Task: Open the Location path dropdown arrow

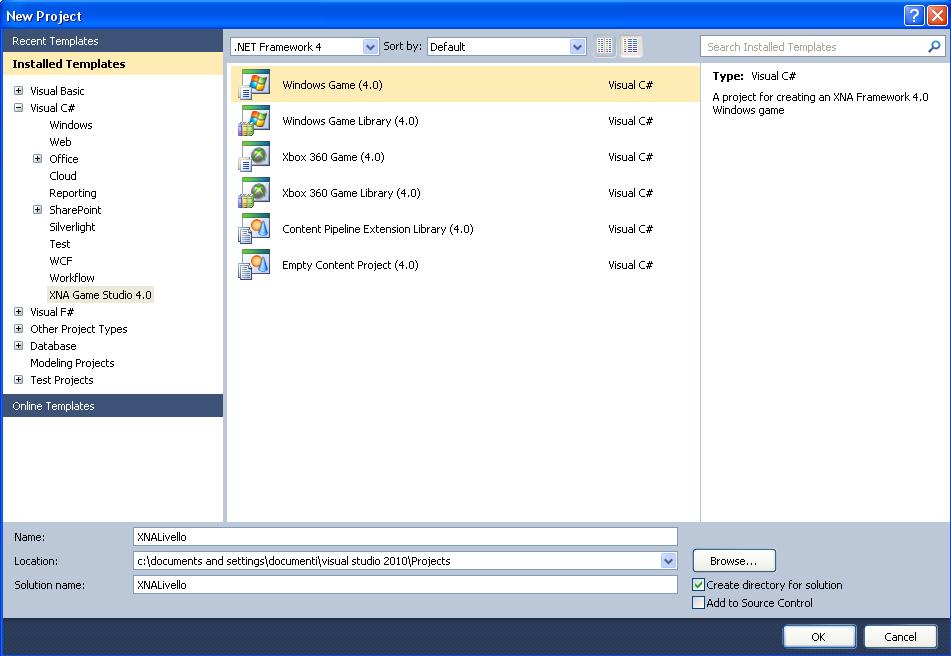Action: tap(668, 561)
